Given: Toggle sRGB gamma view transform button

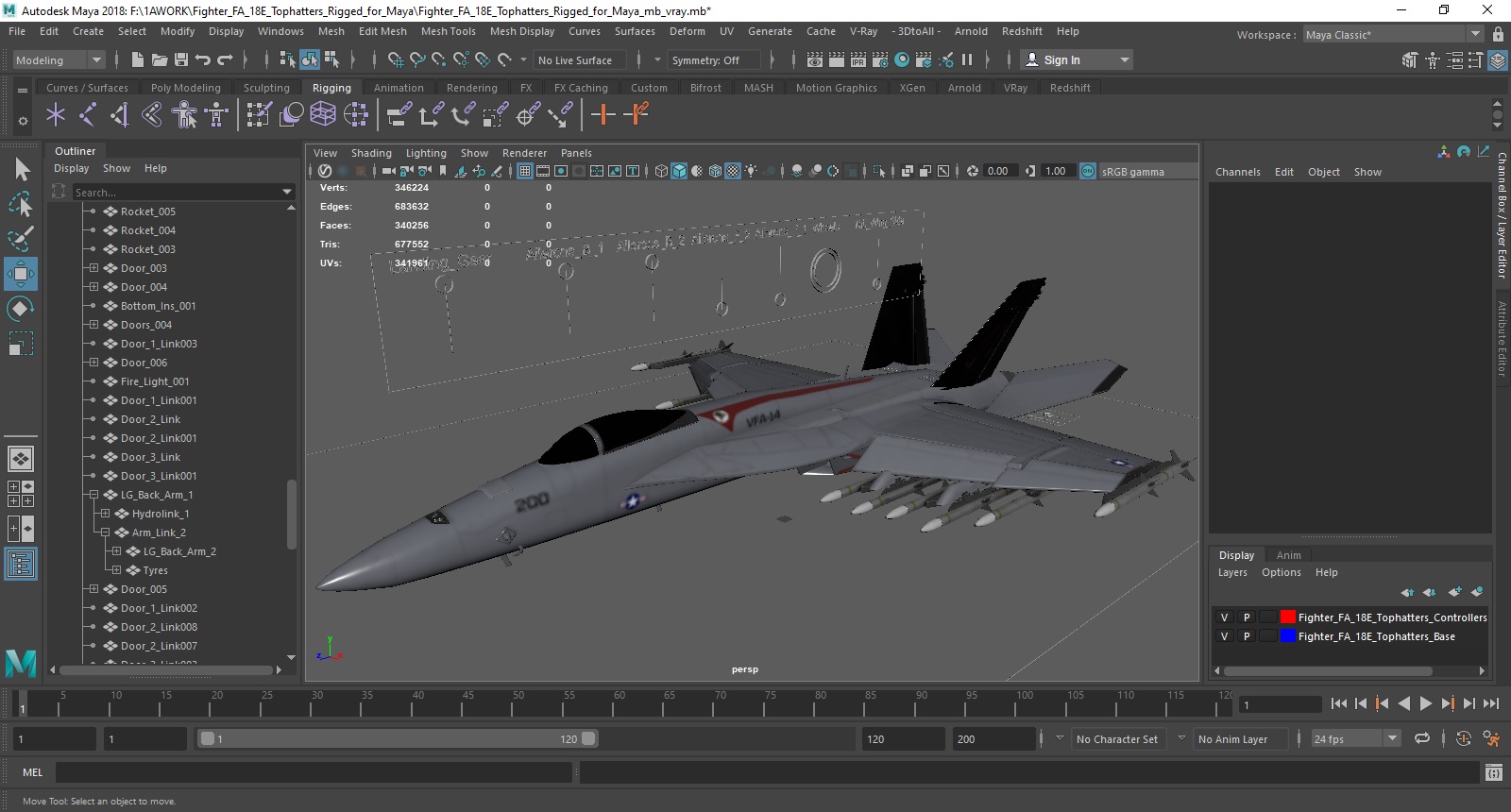Looking at the screenshot, I should tap(1088, 171).
